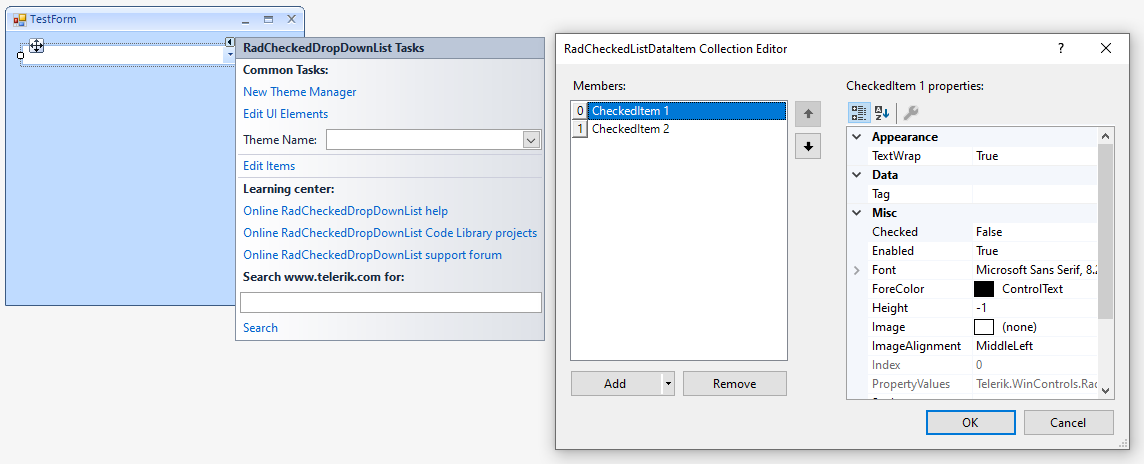The height and width of the screenshot is (464, 1144).
Task: Open the Theme Name combo box
Action: click(532, 140)
